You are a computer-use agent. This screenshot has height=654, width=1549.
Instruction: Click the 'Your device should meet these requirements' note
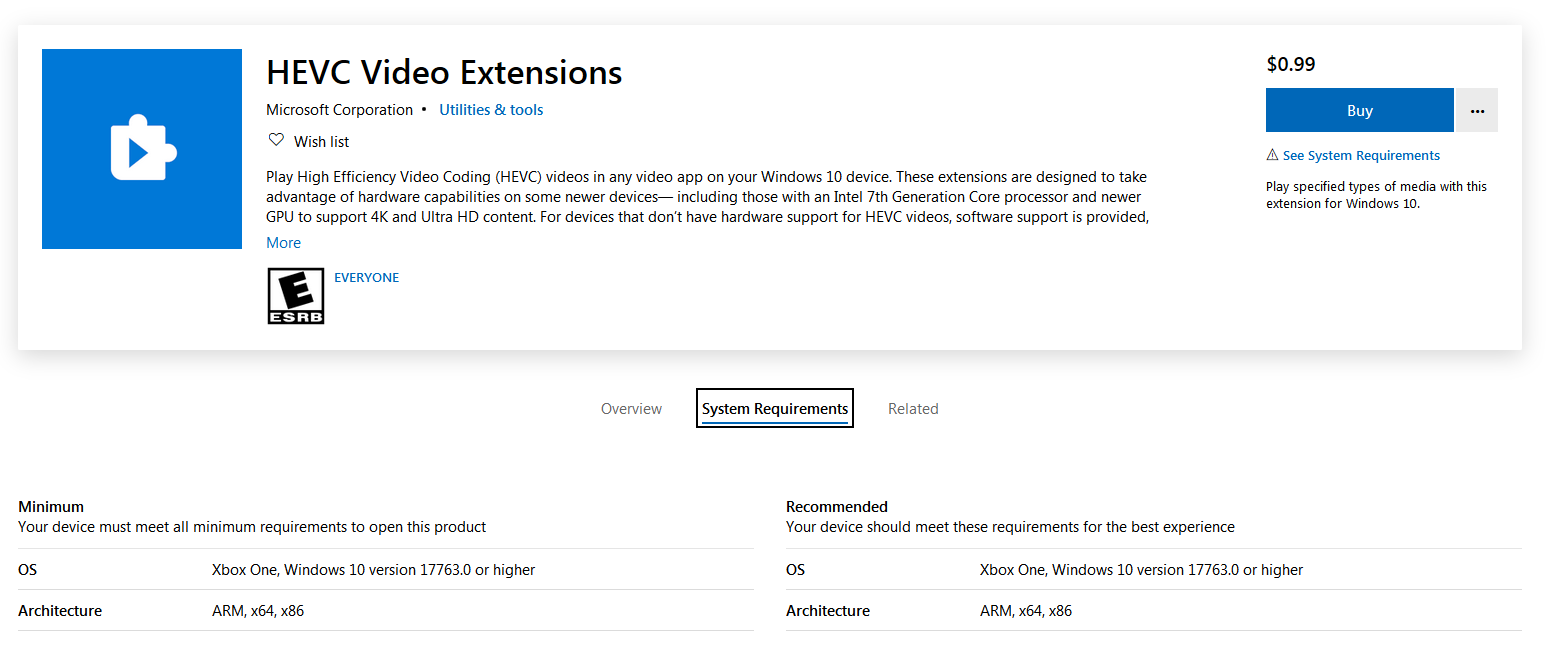click(1010, 527)
